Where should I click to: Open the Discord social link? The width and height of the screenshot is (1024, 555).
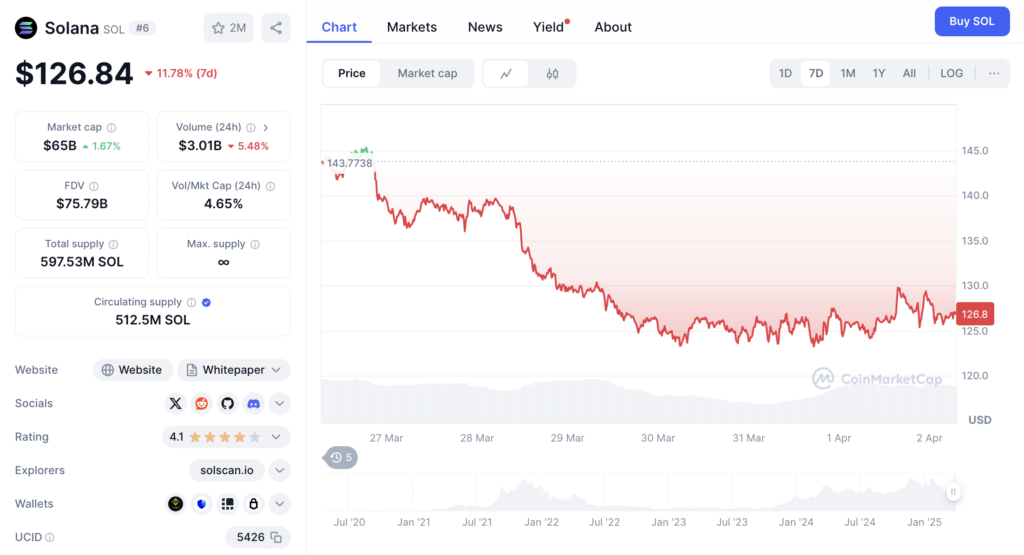[253, 404]
